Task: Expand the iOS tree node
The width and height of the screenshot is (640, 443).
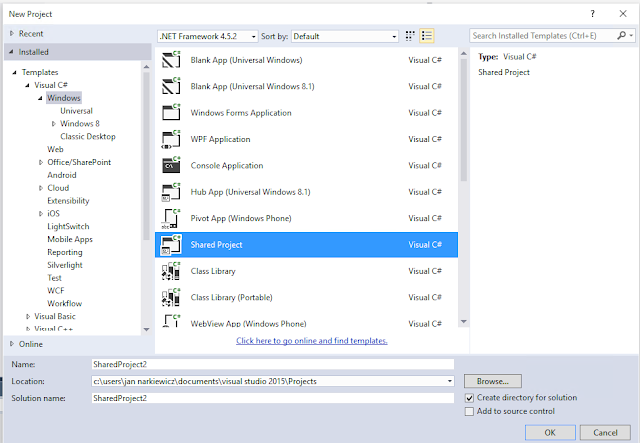Action: (x=40, y=214)
